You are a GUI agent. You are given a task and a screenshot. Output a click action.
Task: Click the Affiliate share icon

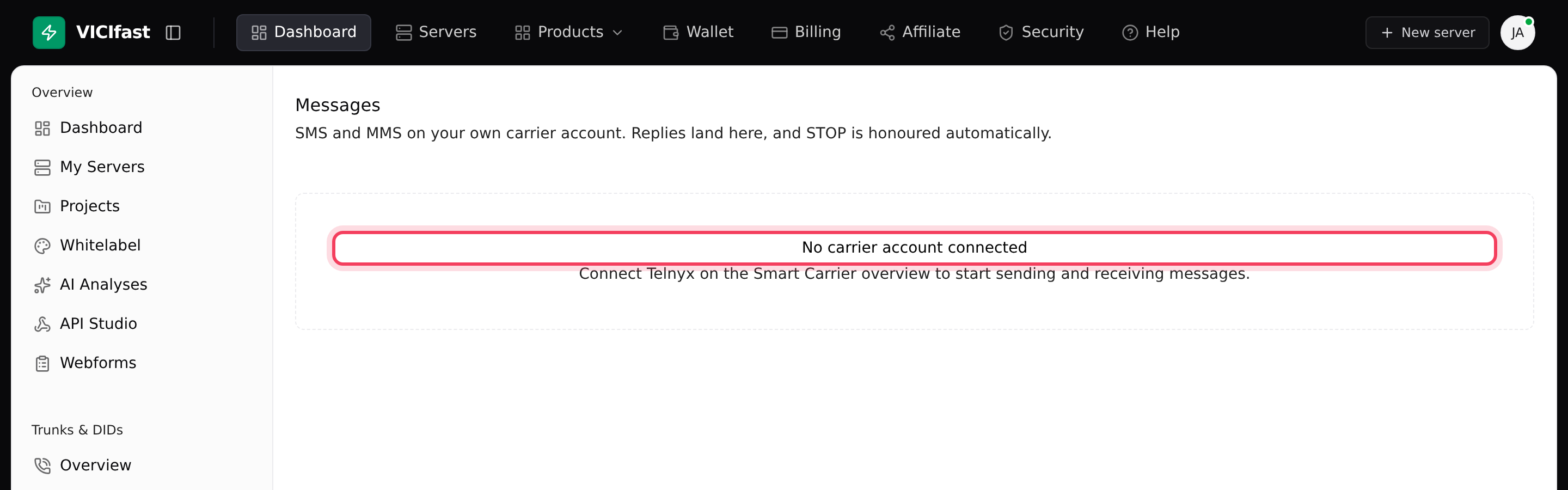point(887,32)
